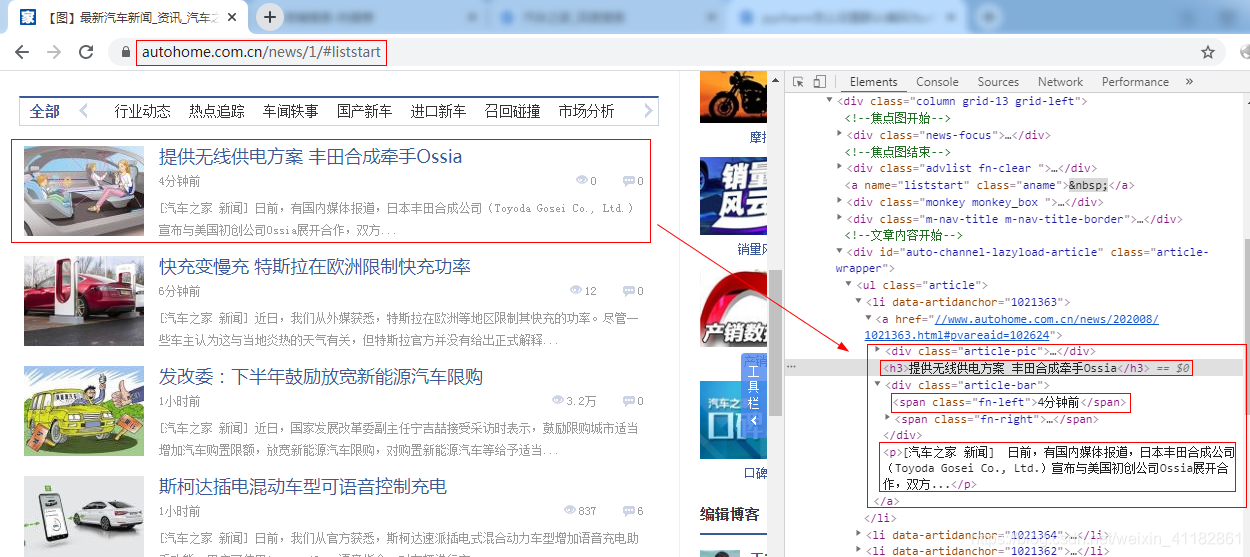Select the Elements tab
Image resolution: width=1250 pixels, height=557 pixels.
click(x=873, y=82)
